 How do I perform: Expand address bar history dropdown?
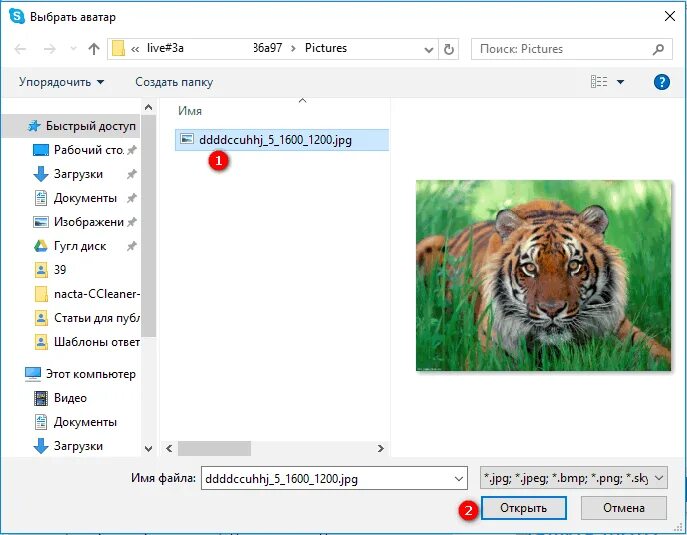(x=429, y=50)
